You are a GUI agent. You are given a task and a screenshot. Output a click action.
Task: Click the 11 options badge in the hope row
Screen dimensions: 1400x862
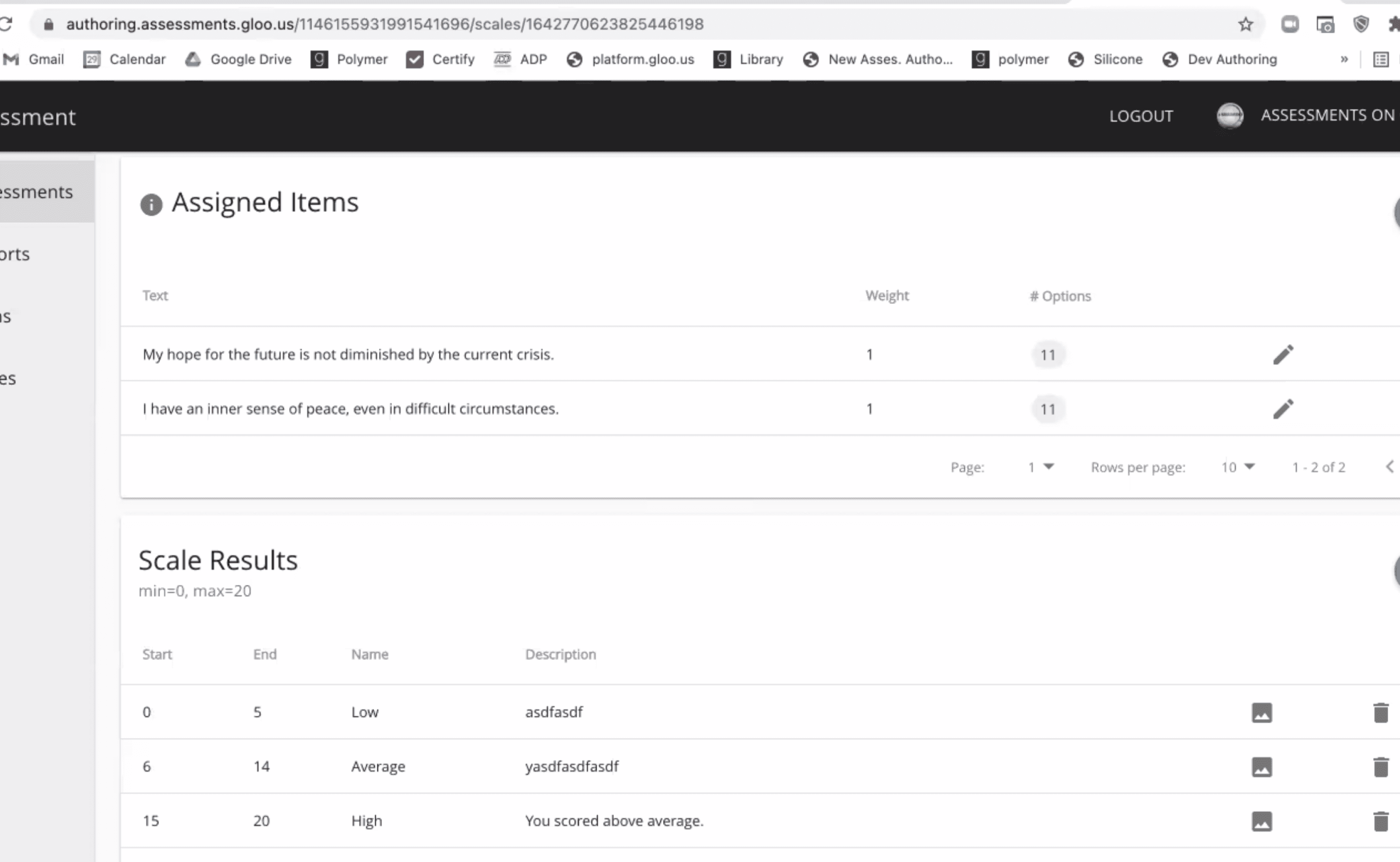point(1048,354)
